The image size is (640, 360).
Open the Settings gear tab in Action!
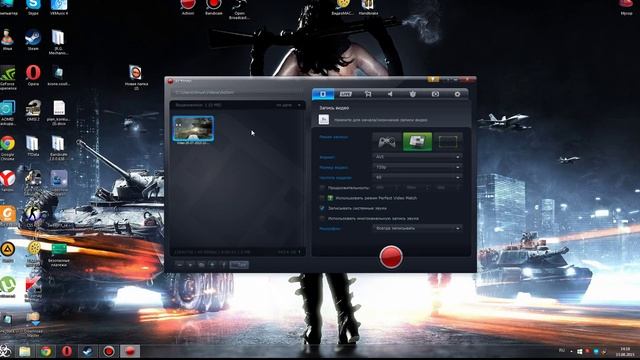(x=458, y=94)
